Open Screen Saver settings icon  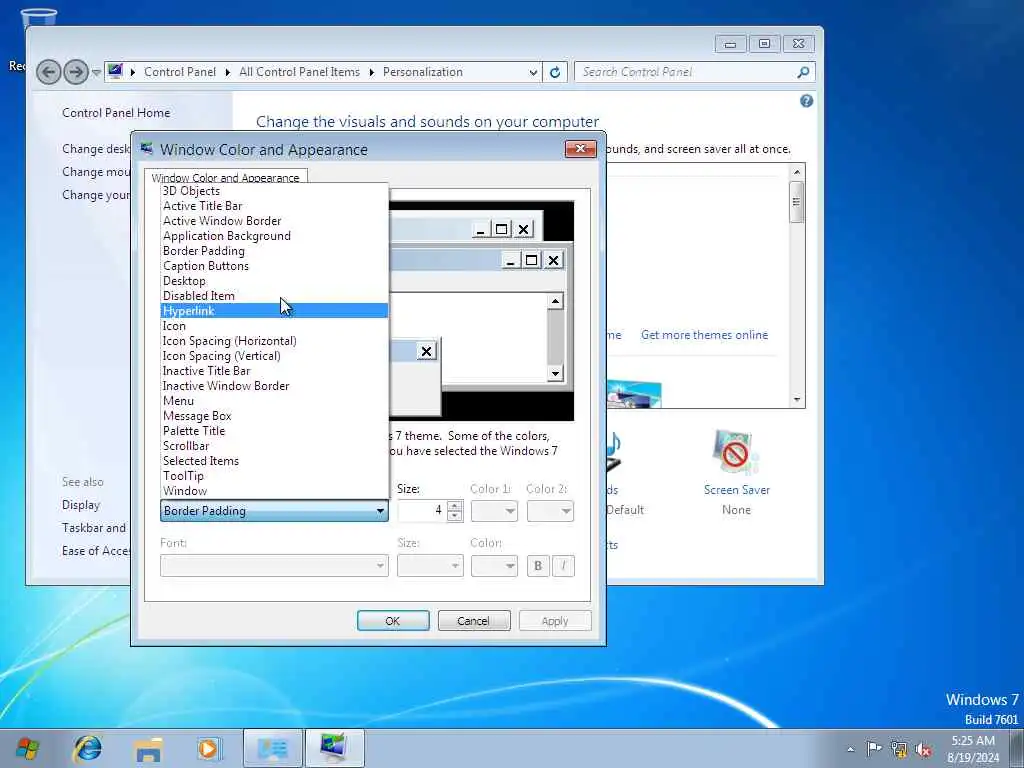pyautogui.click(x=736, y=453)
